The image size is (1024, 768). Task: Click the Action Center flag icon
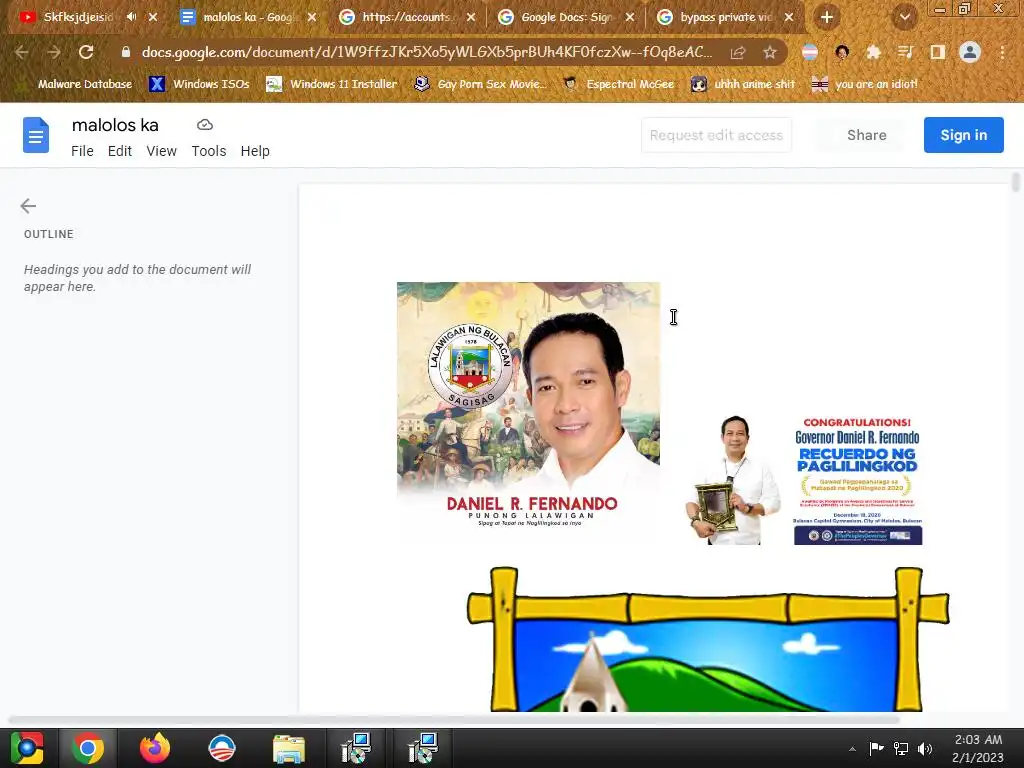coord(876,748)
